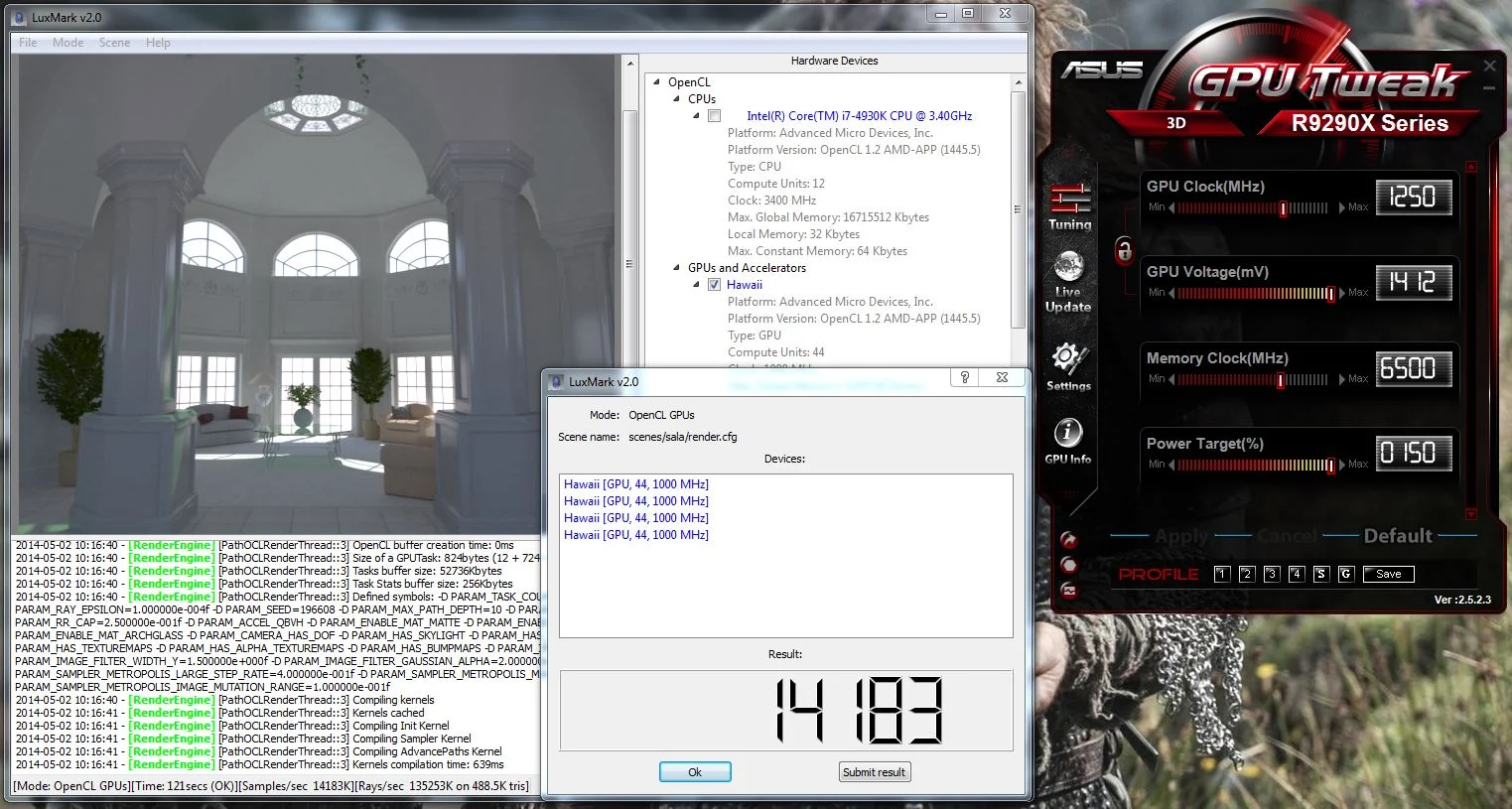Select the G profile button
This screenshot has width=1512, height=809.
coord(1345,574)
